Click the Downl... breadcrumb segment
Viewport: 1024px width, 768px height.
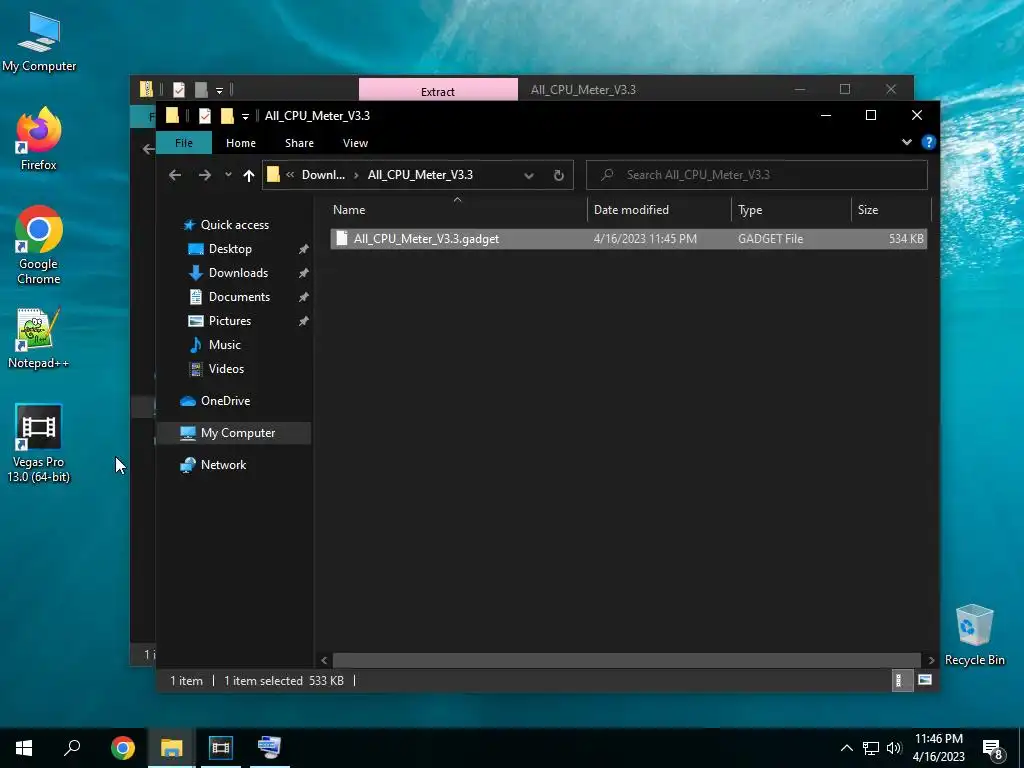323,175
